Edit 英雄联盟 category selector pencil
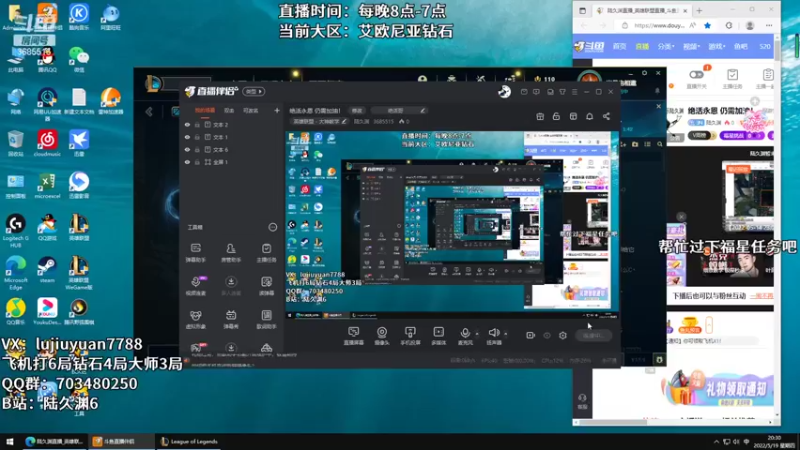The width and height of the screenshot is (800, 450). pos(344,121)
